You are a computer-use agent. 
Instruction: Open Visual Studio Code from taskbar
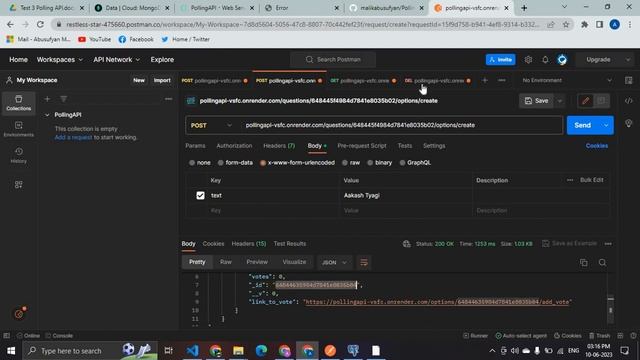tap(192, 350)
